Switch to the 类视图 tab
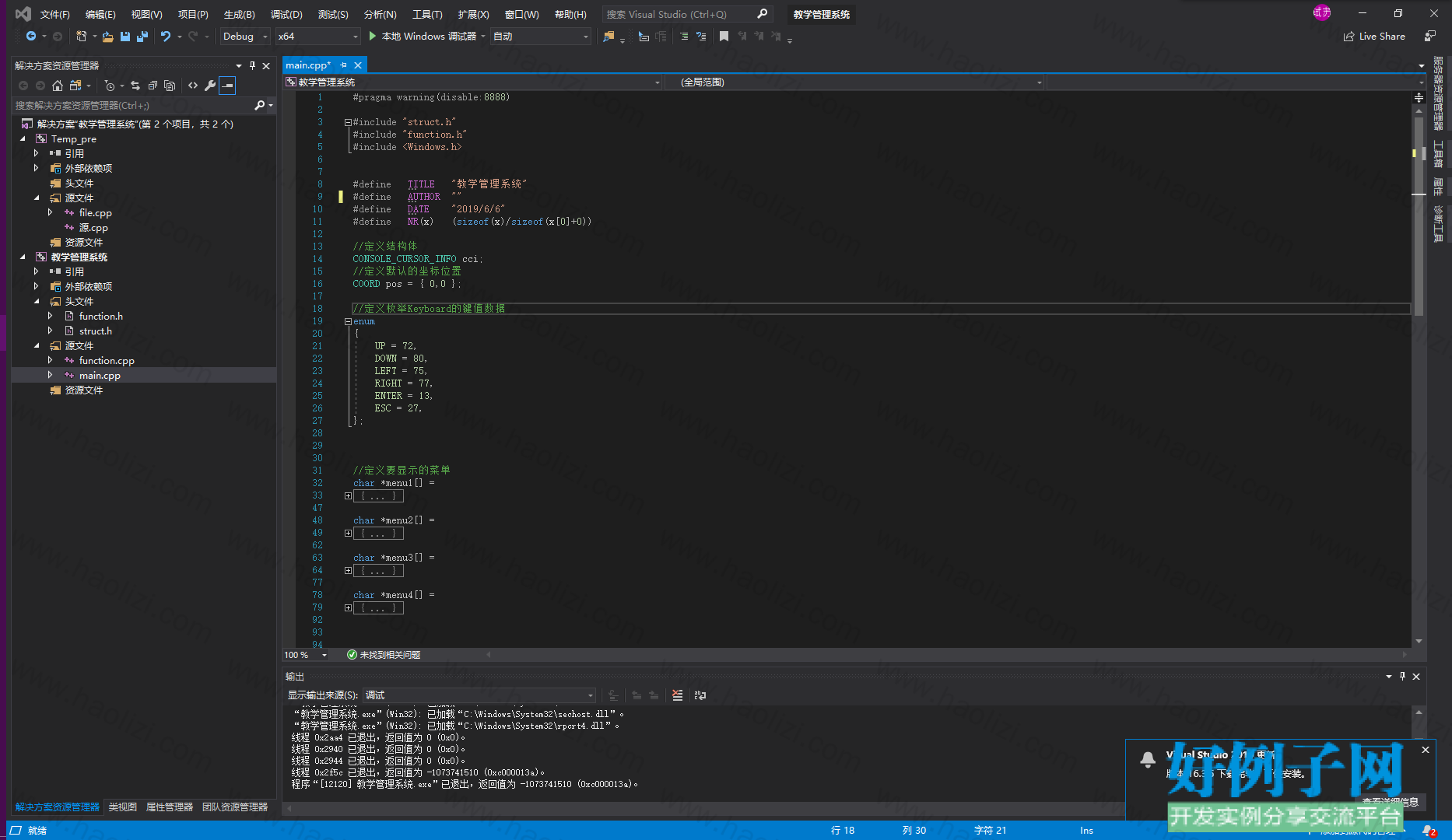 click(123, 807)
